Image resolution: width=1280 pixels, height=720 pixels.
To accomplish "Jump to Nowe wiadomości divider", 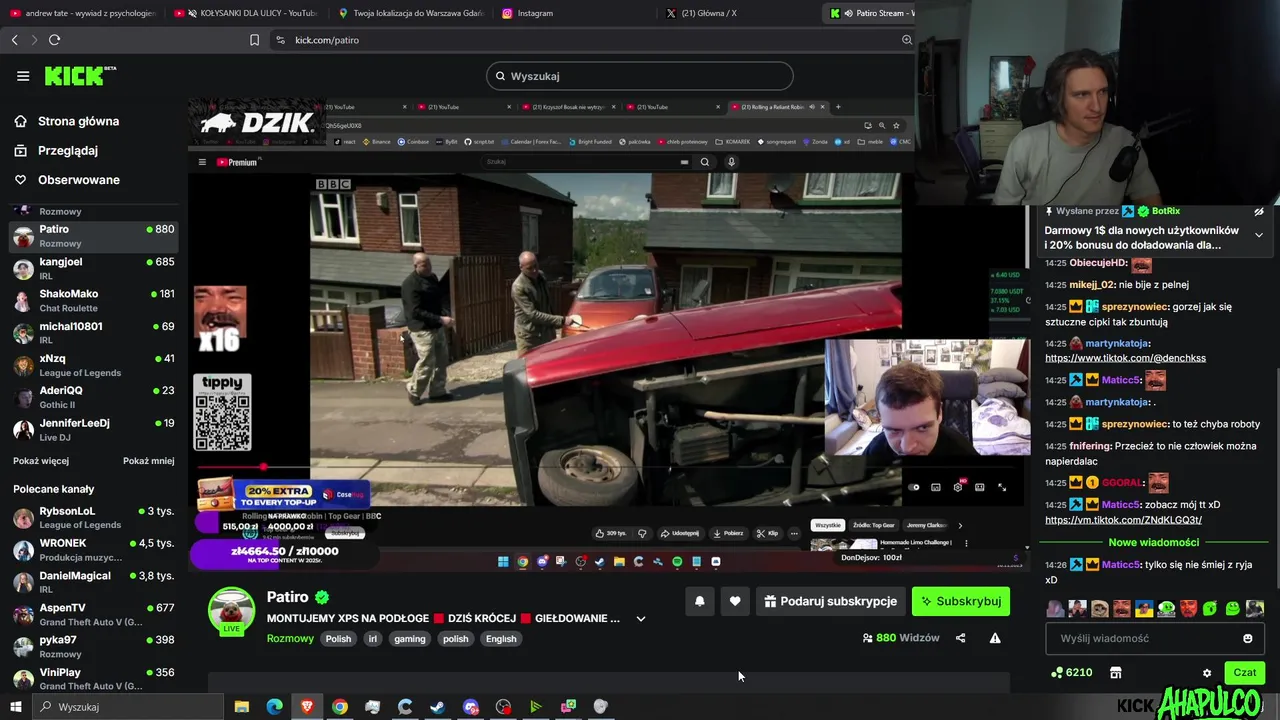I will [x=1153, y=542].
